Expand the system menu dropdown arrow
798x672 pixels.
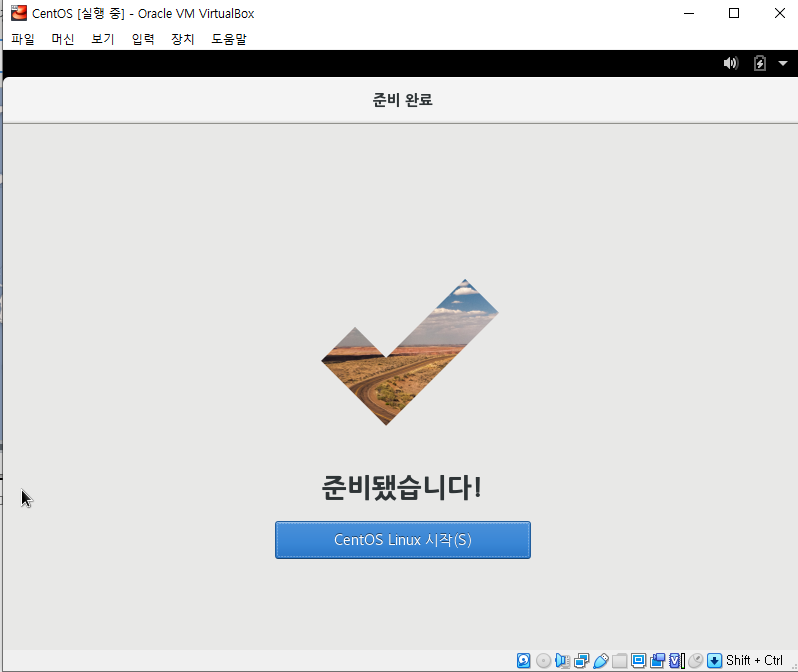783,63
